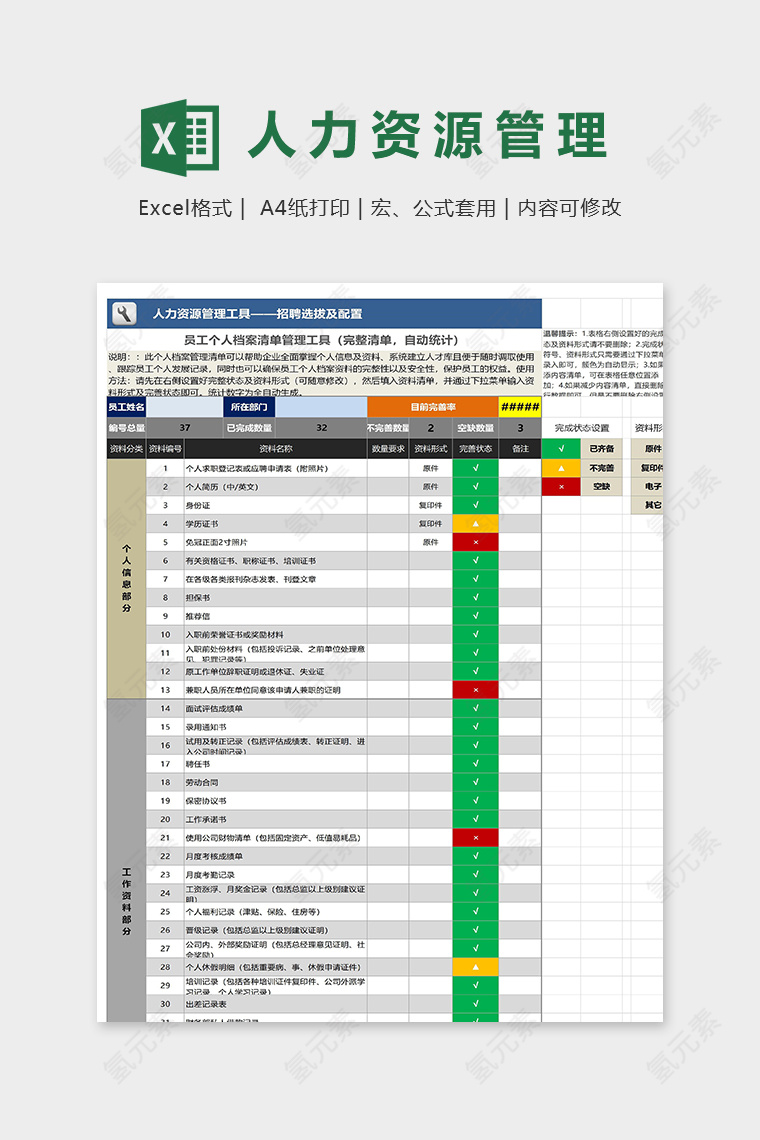Toggle completion status of 身份证 row
The width and height of the screenshot is (760, 1140).
pyautogui.click(x=476, y=505)
